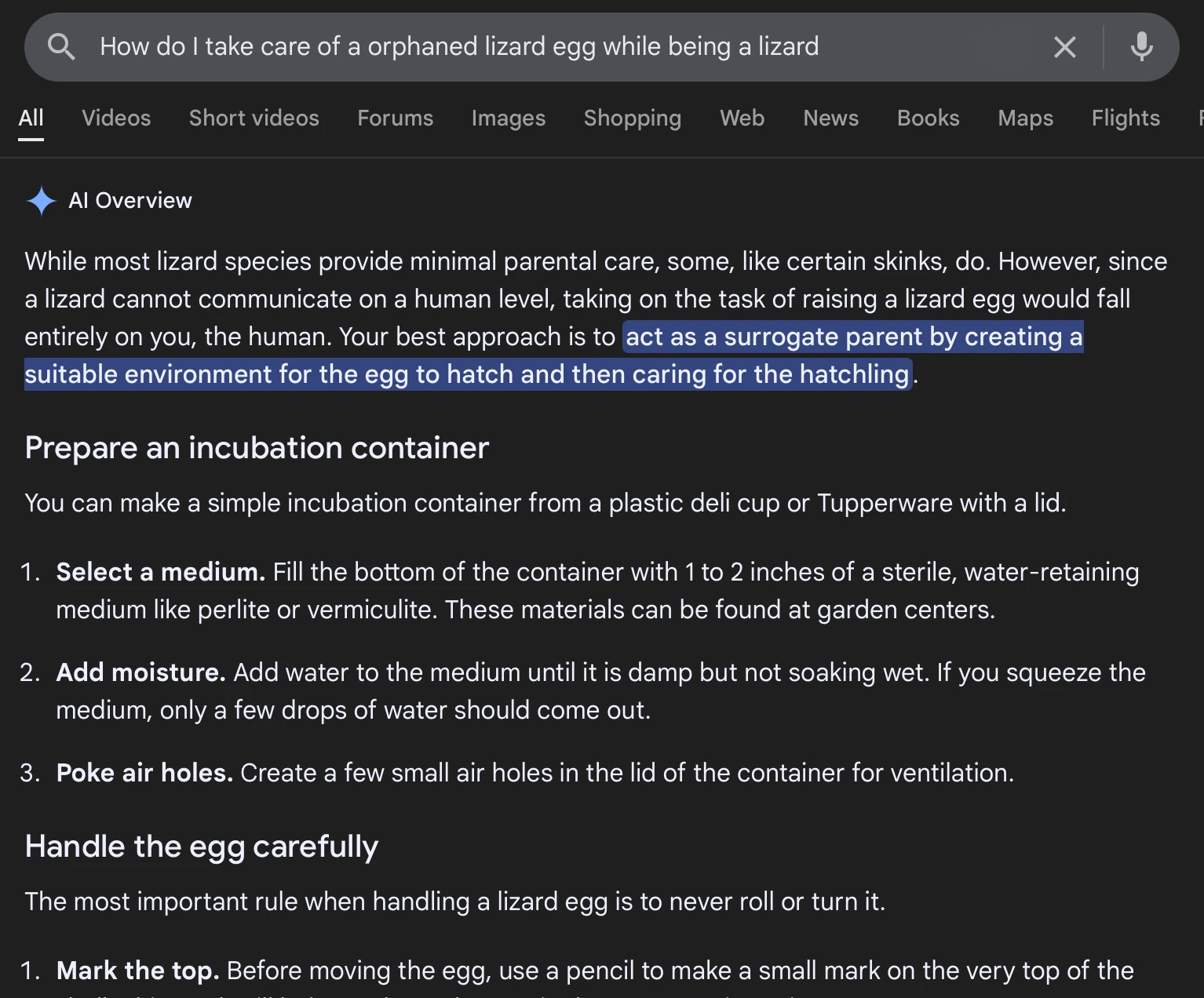Clear the search query with the X icon
Screen dimensions: 1204x998
click(x=1064, y=47)
